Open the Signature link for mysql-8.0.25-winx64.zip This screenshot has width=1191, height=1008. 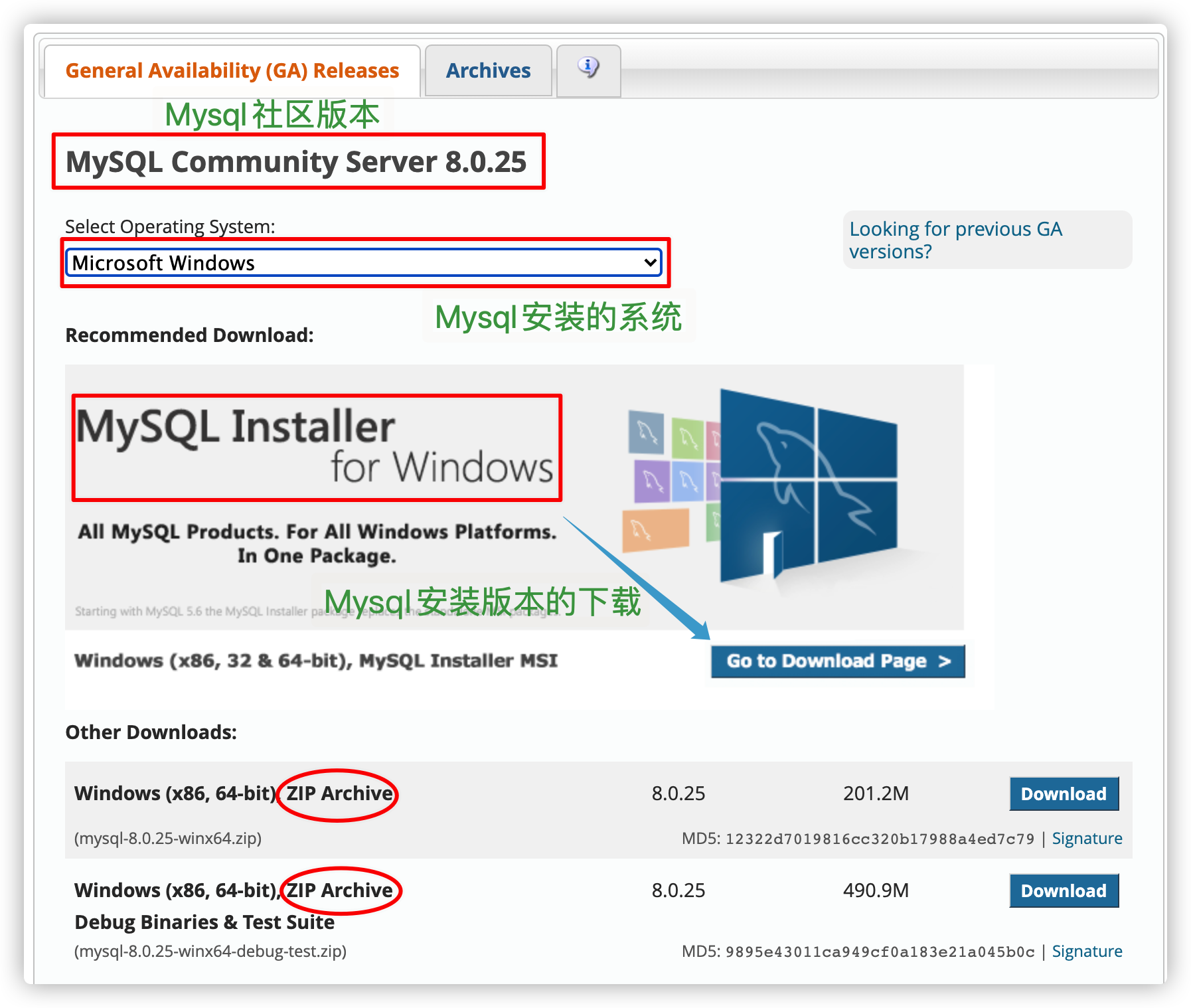[x=1087, y=839]
